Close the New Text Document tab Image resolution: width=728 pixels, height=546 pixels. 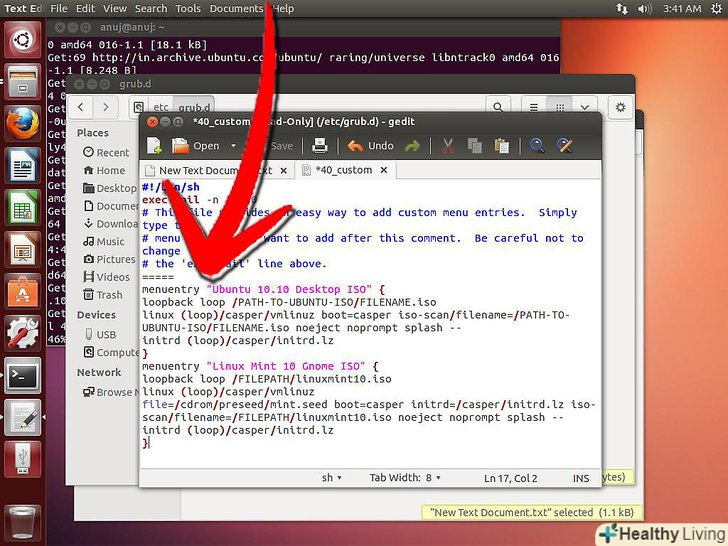pyautogui.click(x=284, y=171)
